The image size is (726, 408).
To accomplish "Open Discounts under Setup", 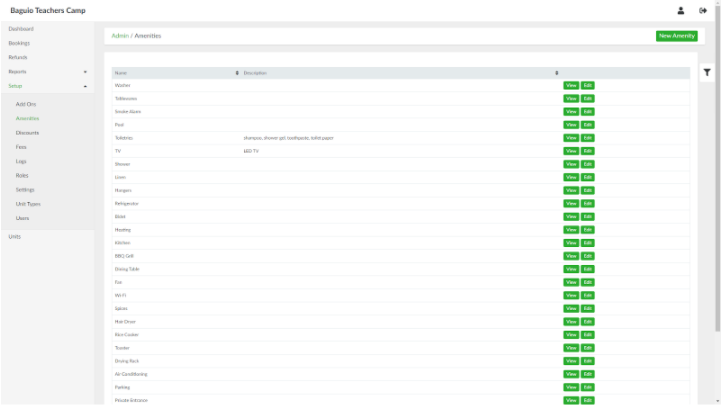I will [x=27, y=133].
